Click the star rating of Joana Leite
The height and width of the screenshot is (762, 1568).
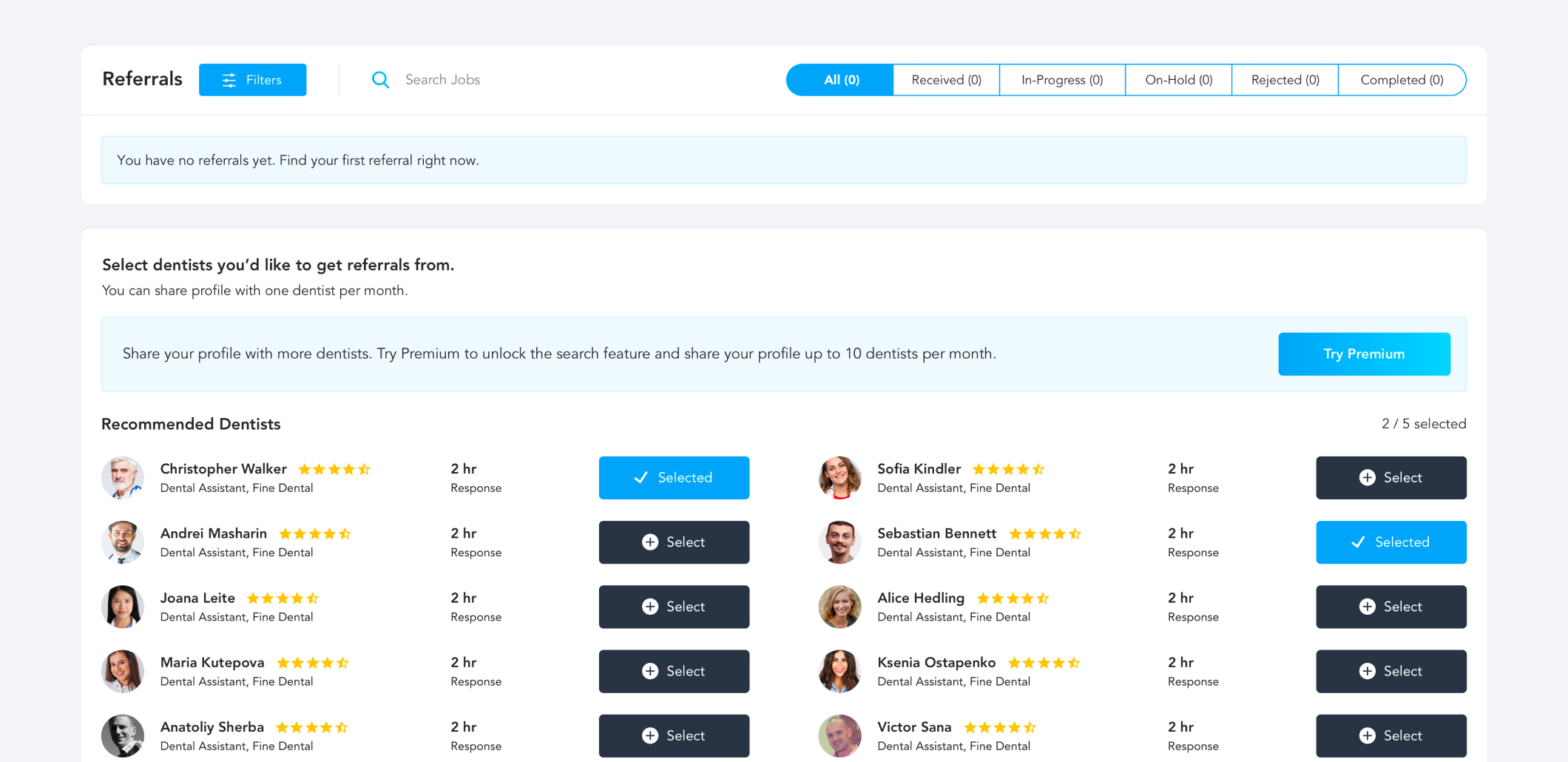[283, 599]
